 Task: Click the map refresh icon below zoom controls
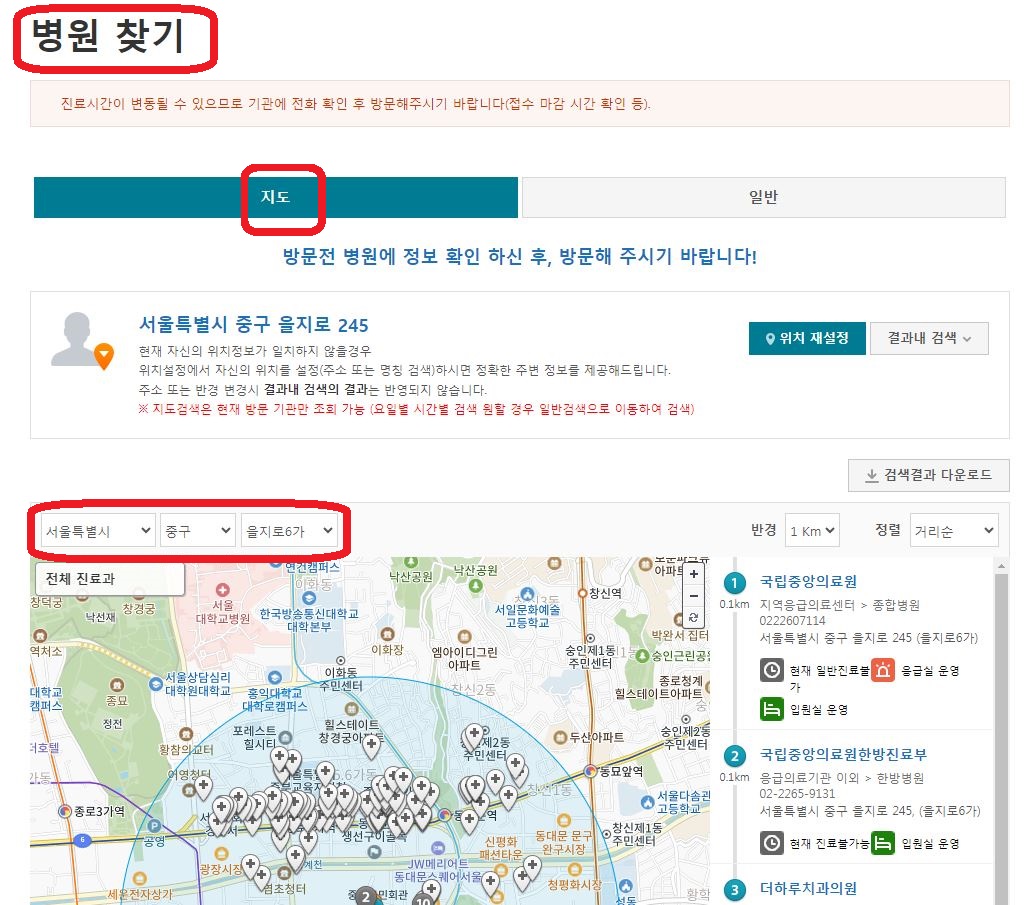coord(694,617)
